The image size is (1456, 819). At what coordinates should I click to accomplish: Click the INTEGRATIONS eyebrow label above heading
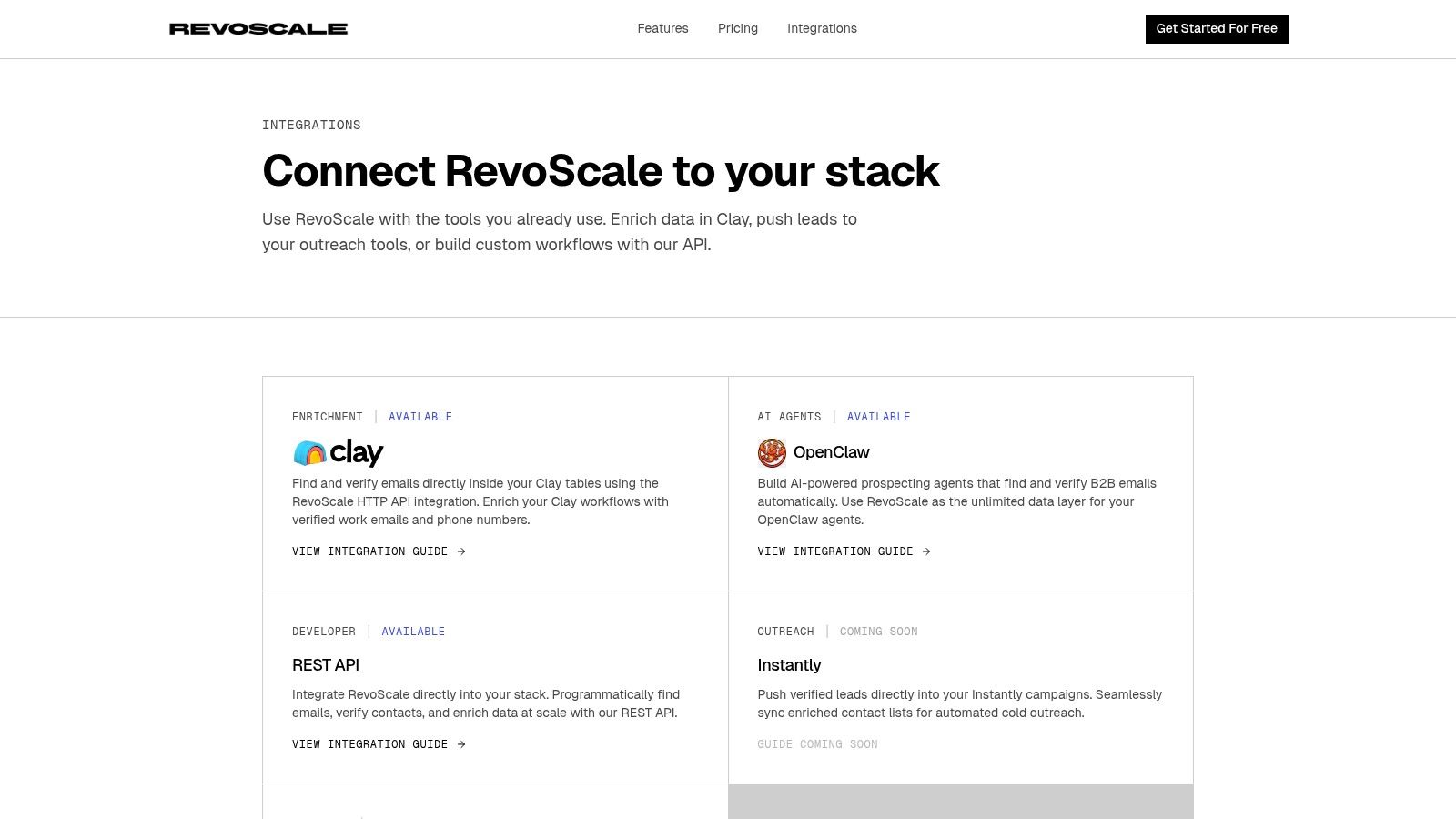311,126
